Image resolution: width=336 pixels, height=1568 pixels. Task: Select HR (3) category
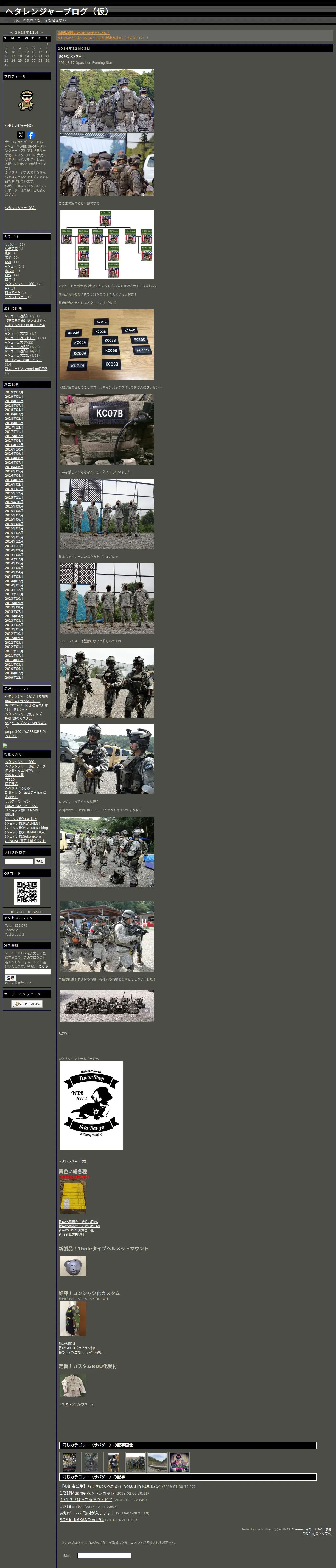(7, 288)
